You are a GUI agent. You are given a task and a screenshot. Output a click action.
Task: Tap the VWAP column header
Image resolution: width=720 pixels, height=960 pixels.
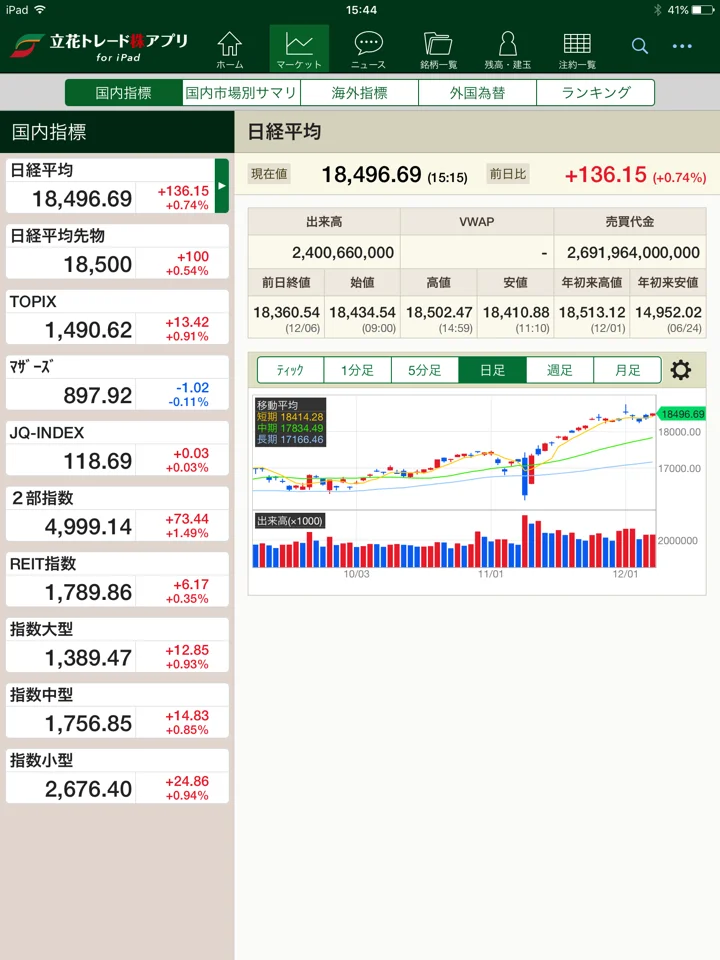click(477, 222)
